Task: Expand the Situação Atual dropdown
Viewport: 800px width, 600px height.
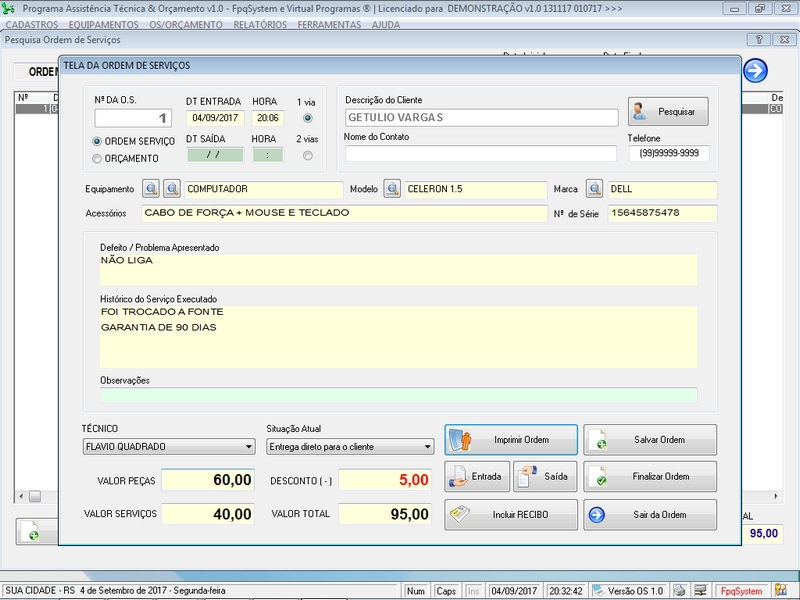Action: (428, 446)
